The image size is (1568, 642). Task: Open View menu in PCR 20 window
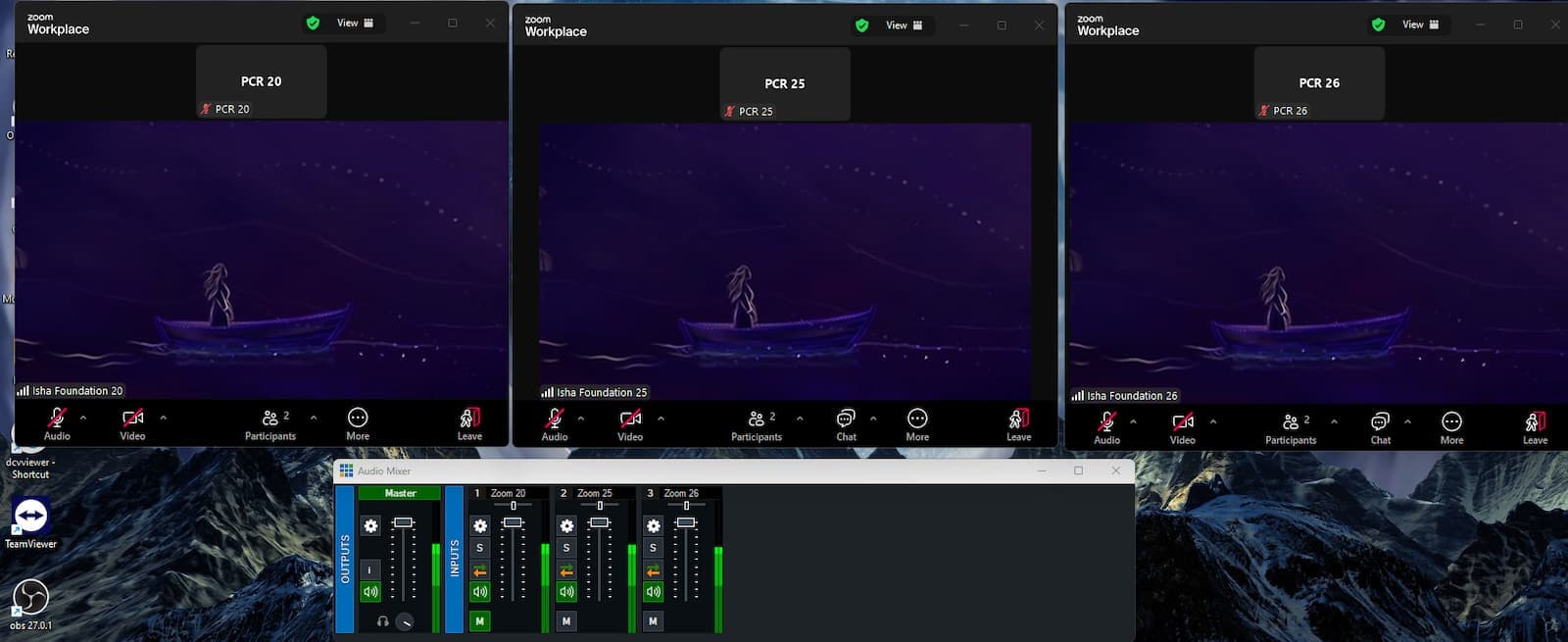click(x=355, y=24)
